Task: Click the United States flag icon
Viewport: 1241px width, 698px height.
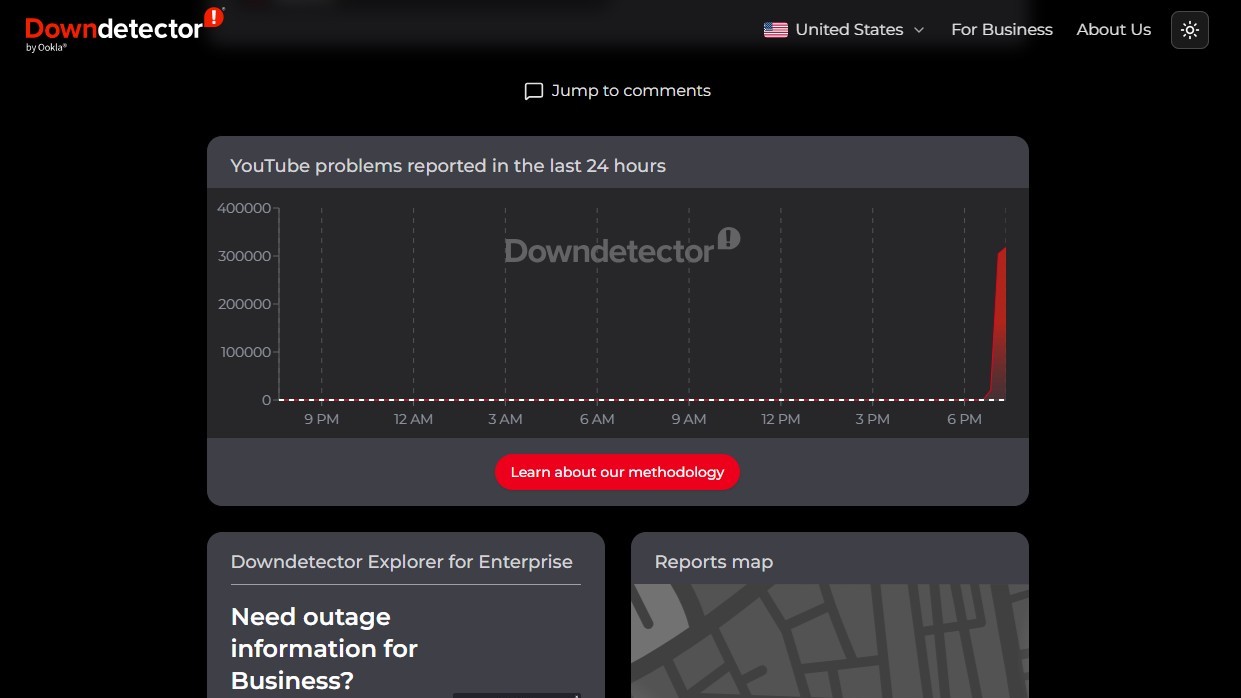Action: tap(775, 30)
